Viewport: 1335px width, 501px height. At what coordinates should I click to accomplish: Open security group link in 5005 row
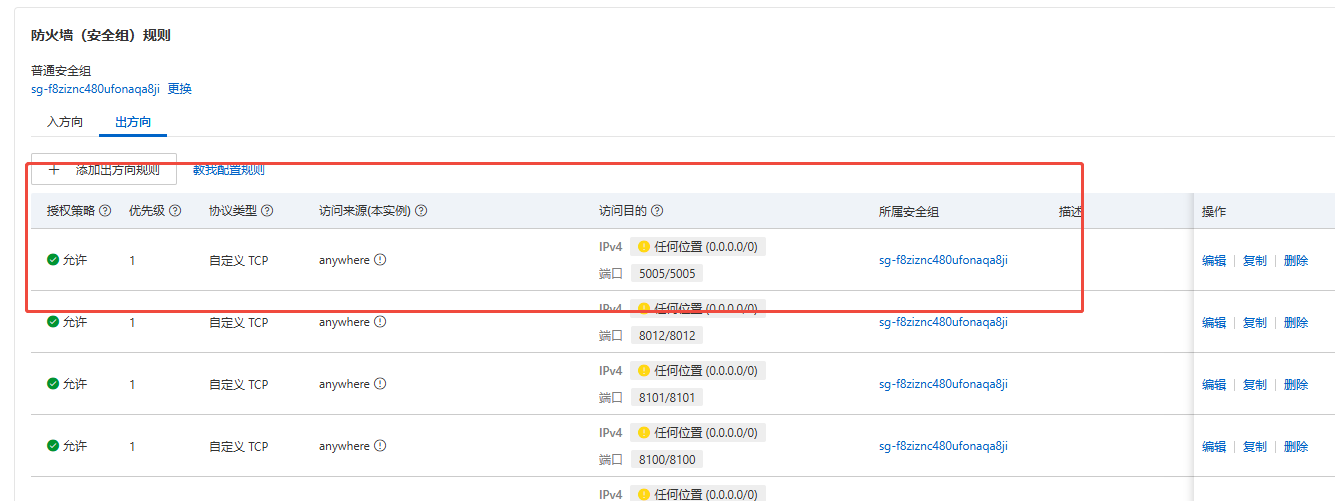pyautogui.click(x=943, y=260)
